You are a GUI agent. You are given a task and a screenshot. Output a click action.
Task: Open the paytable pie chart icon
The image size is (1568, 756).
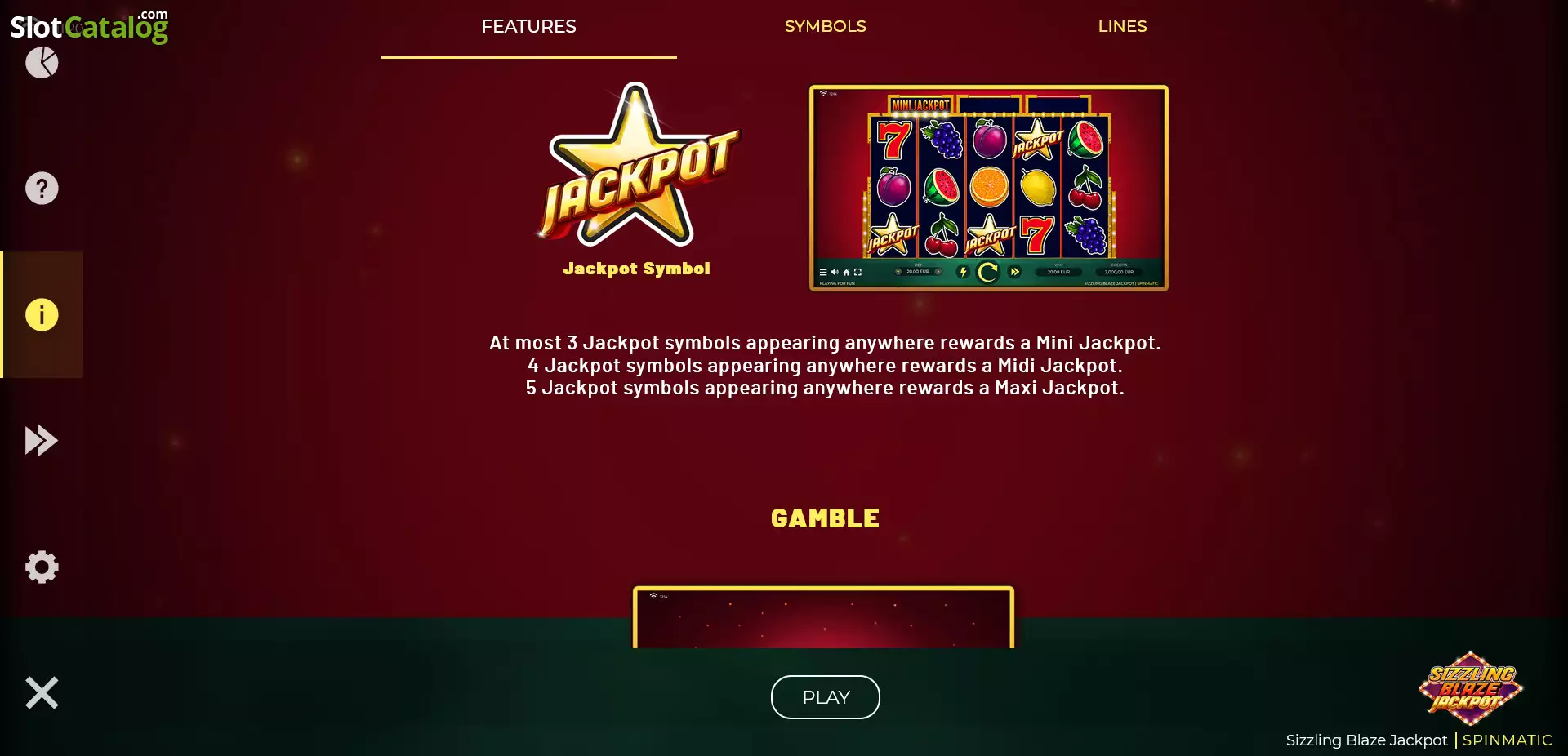42,62
